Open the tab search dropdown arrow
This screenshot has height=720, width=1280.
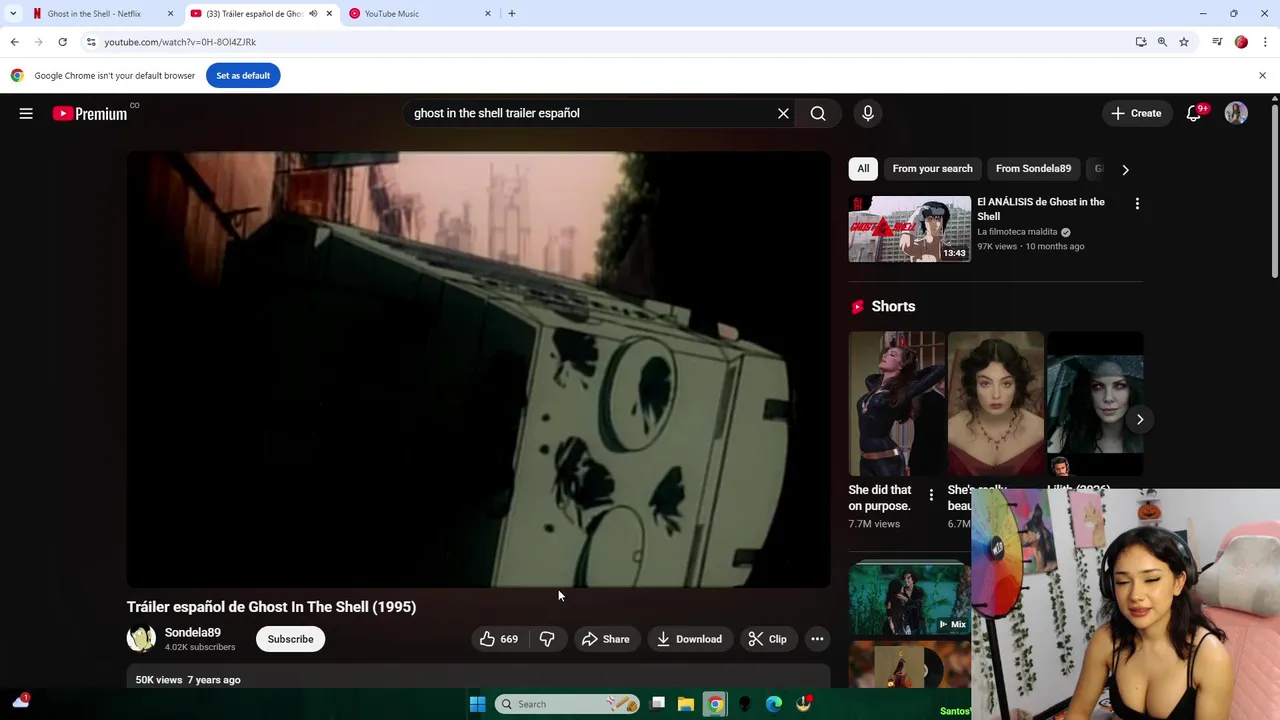tap(13, 14)
